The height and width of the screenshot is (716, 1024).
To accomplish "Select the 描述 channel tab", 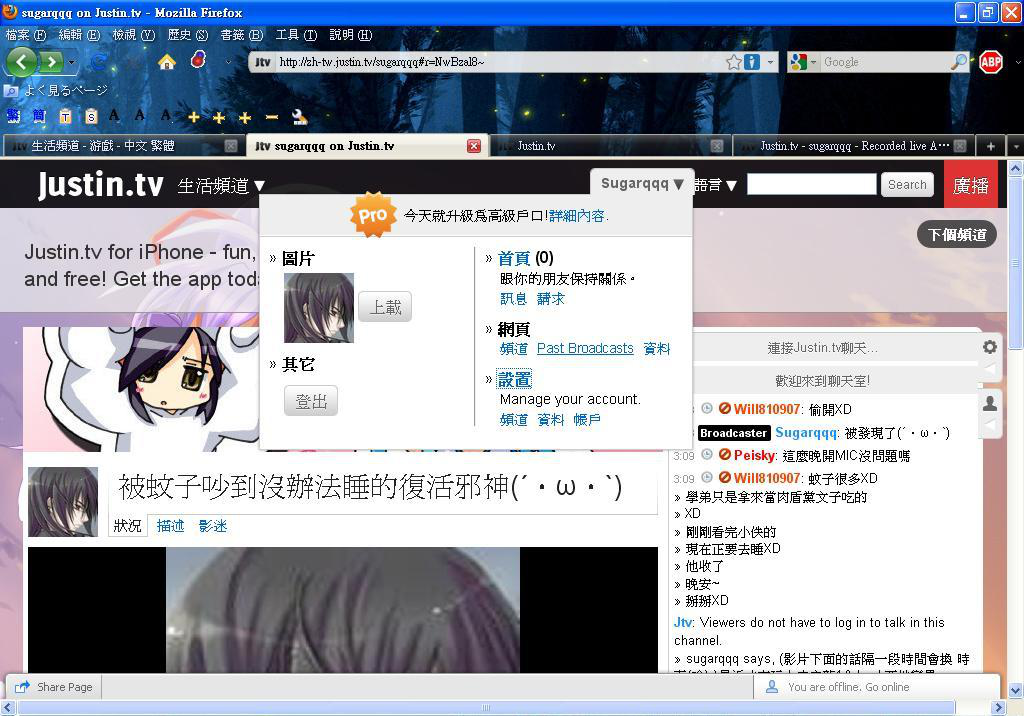I will coord(170,526).
